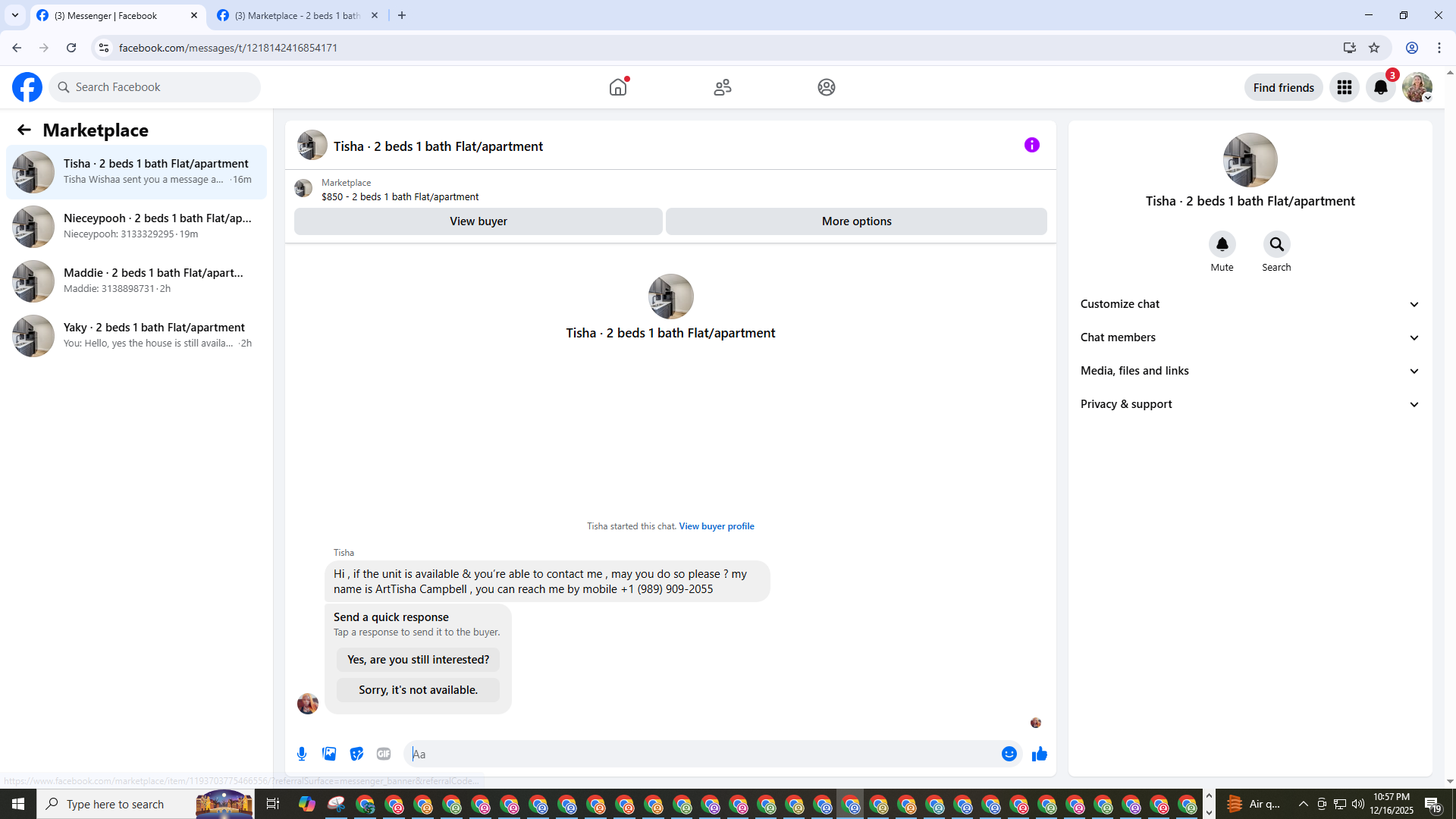Open a new browser tab

pos(402,15)
